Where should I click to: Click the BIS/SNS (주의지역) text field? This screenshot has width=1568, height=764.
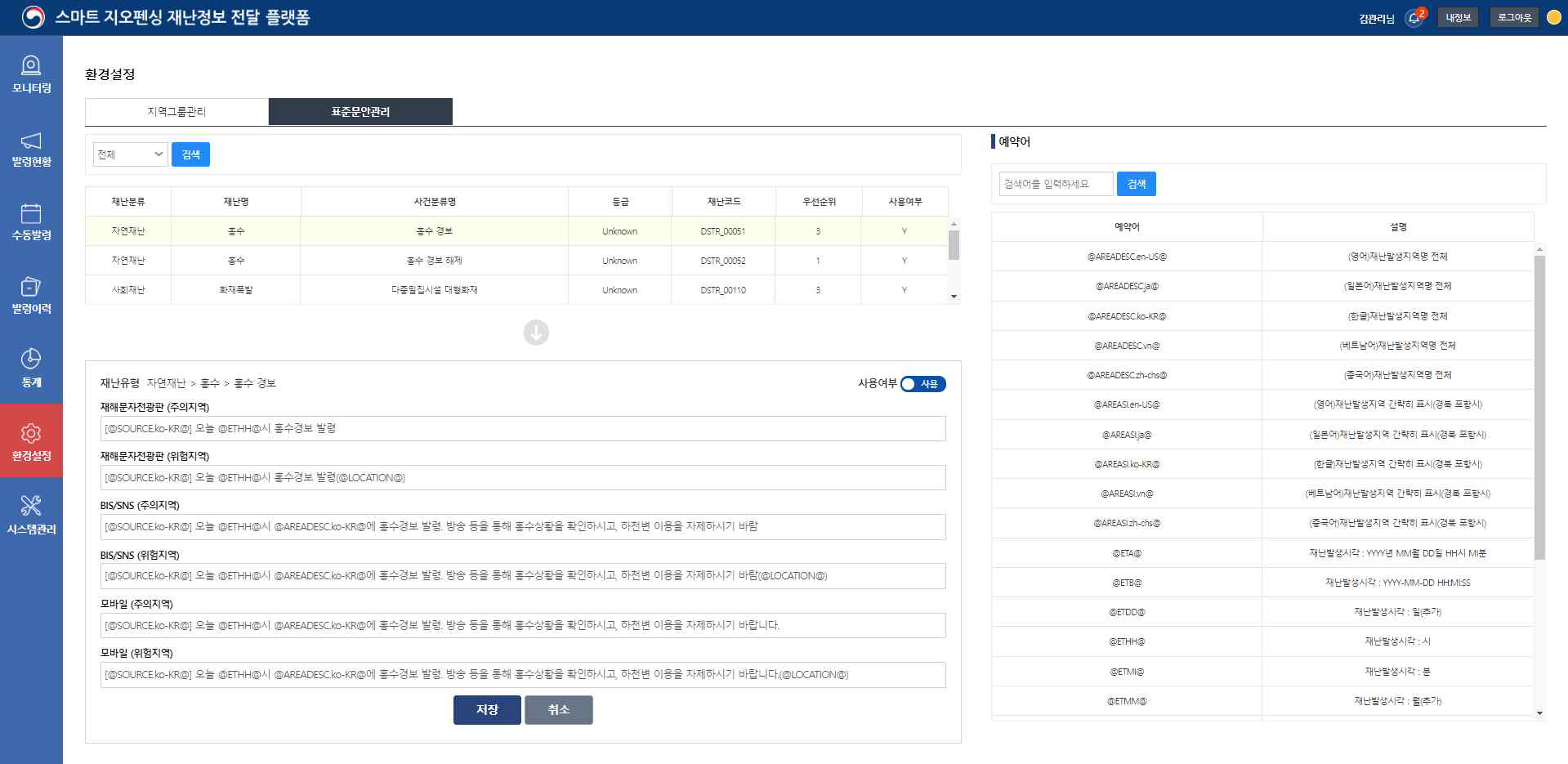pyautogui.click(x=523, y=527)
